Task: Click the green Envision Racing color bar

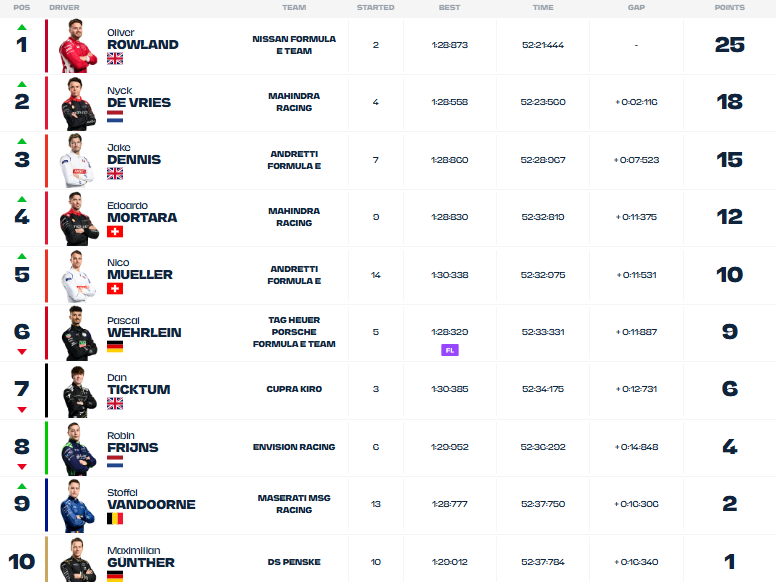Action: point(47,448)
